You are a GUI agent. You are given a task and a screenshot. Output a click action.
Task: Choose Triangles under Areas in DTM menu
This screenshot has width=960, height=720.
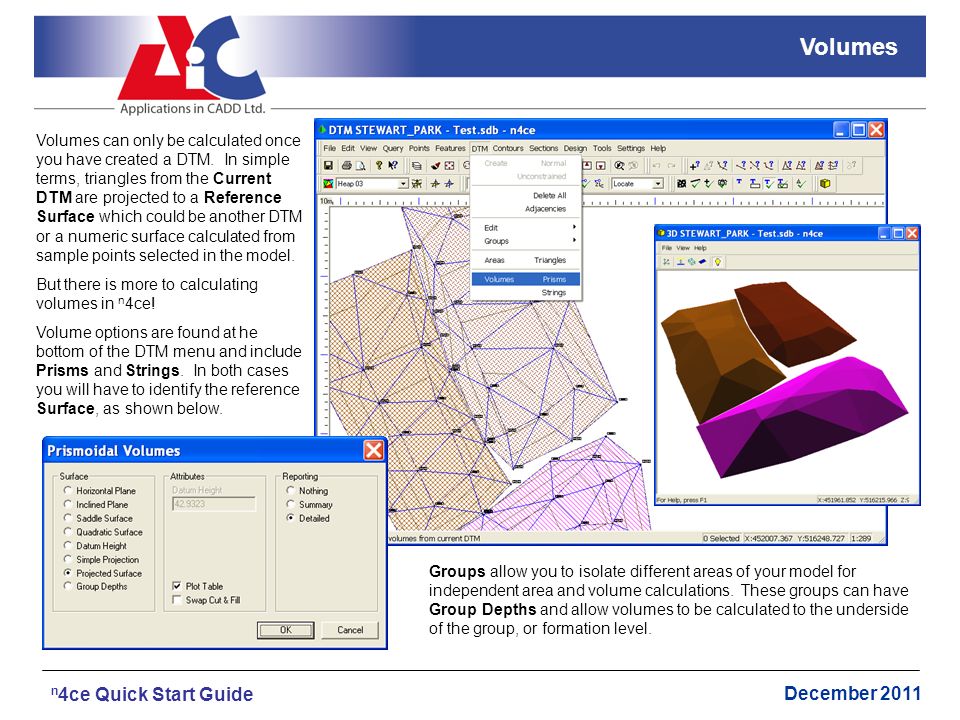pos(550,260)
